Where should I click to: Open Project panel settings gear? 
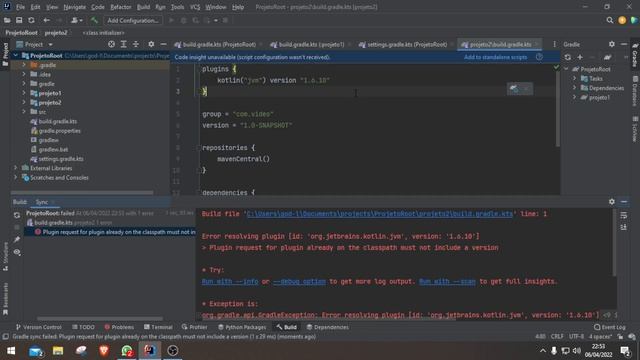point(151,44)
